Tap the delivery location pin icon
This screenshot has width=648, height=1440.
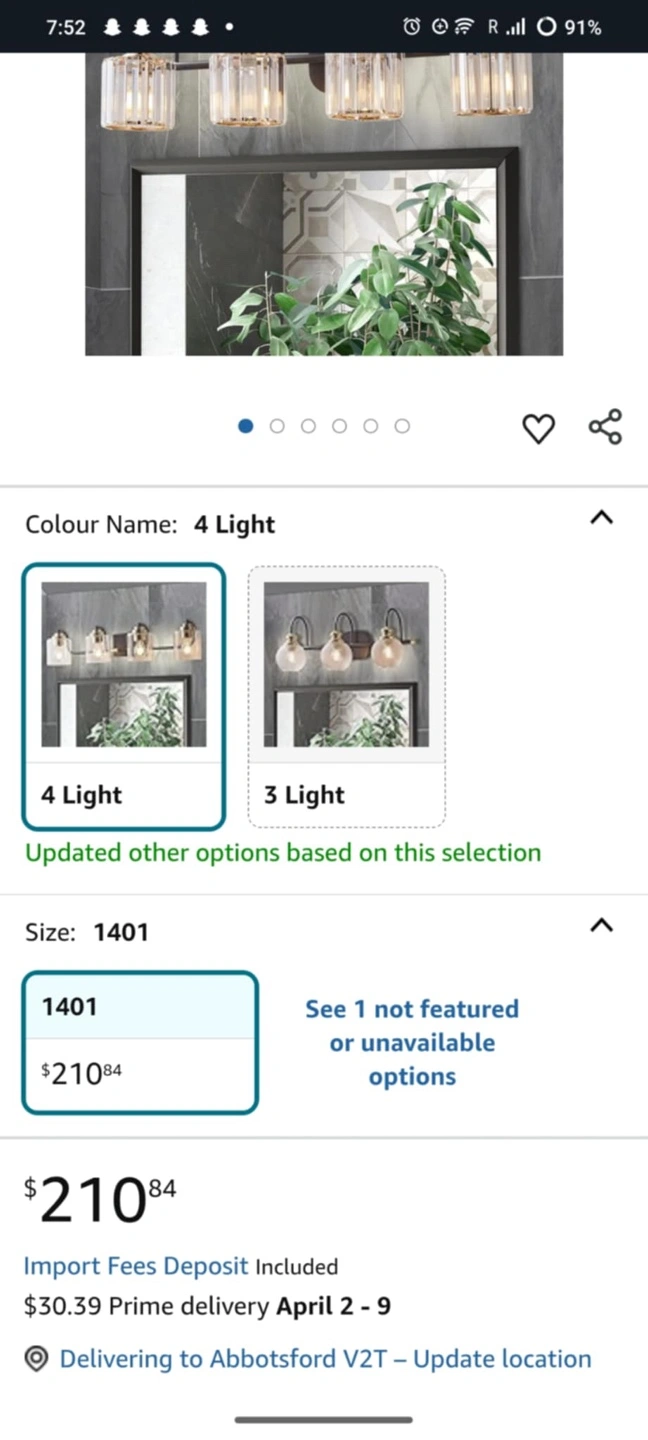tap(37, 1359)
